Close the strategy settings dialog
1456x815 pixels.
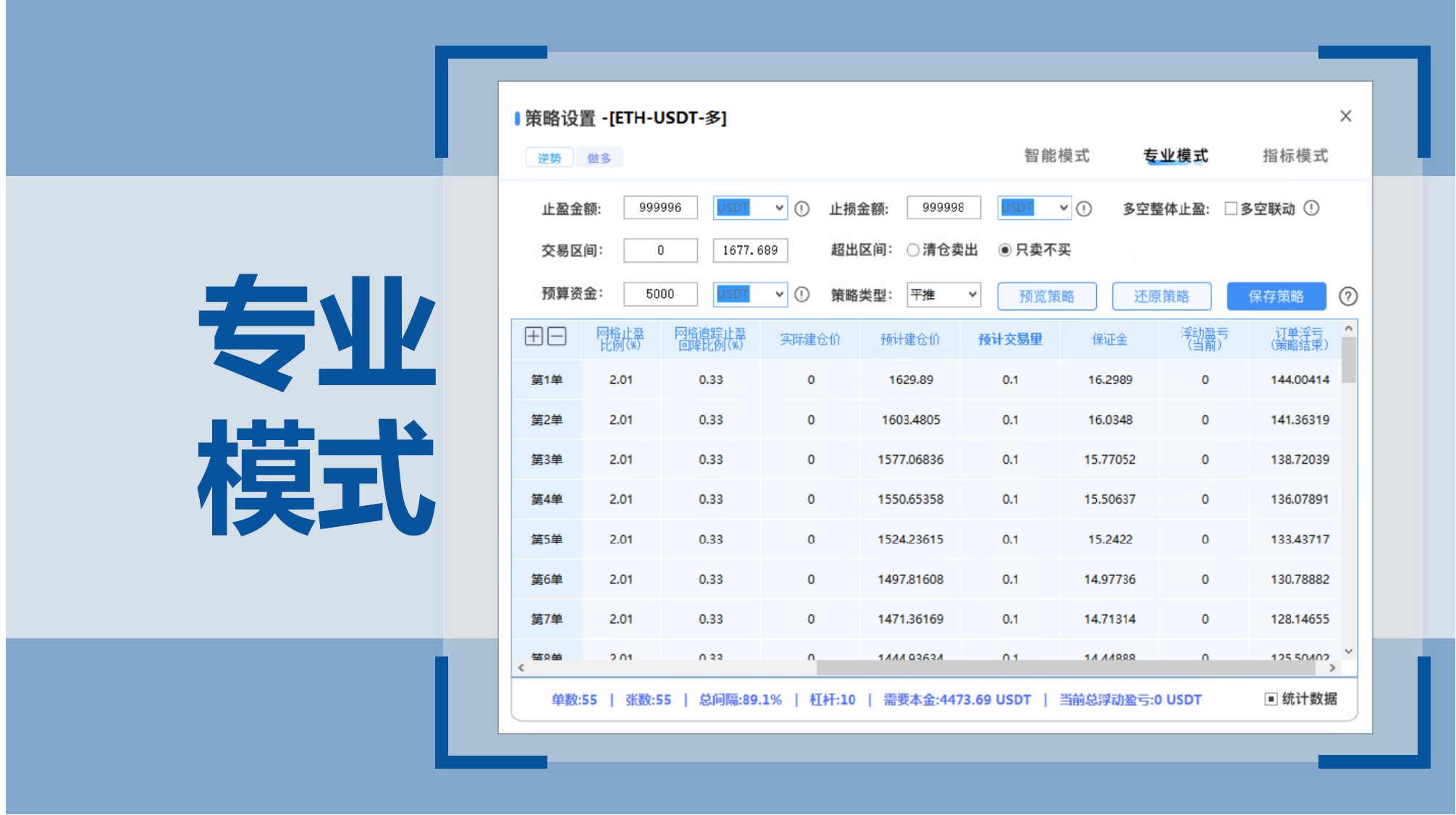(1345, 116)
